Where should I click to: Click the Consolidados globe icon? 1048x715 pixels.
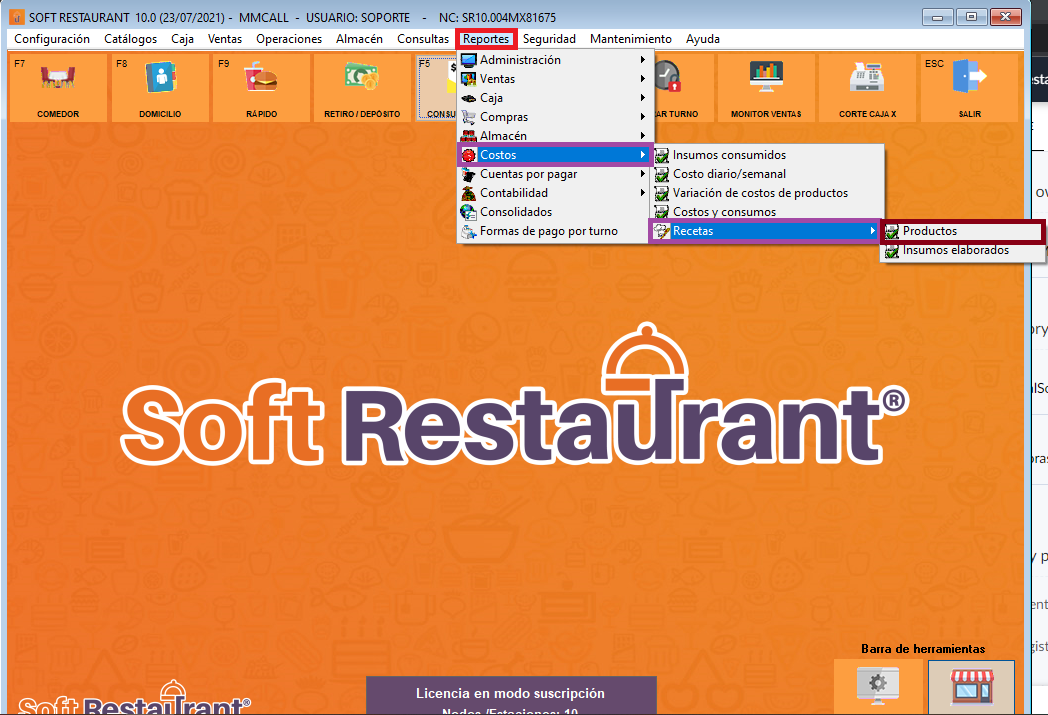pos(469,212)
